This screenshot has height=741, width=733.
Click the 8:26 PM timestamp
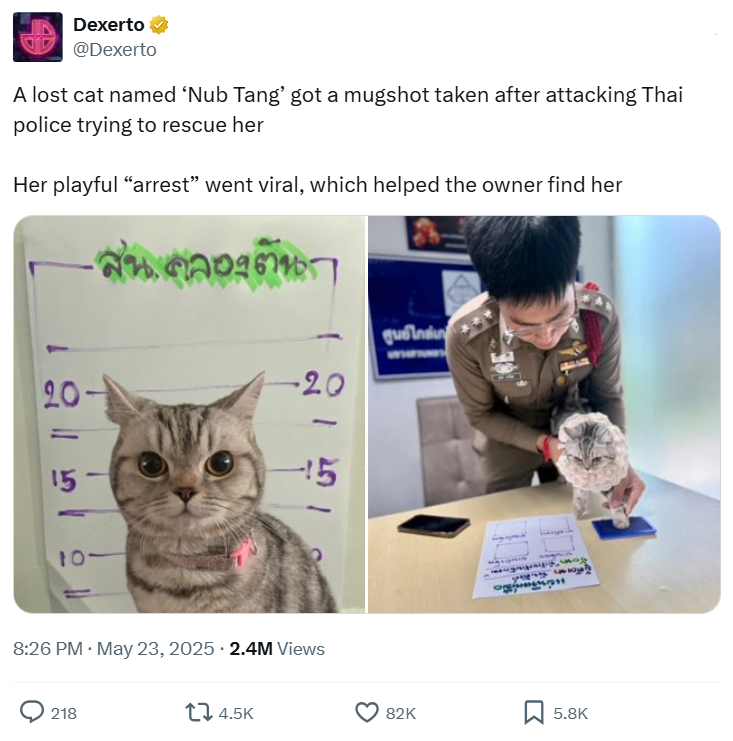(x=48, y=649)
